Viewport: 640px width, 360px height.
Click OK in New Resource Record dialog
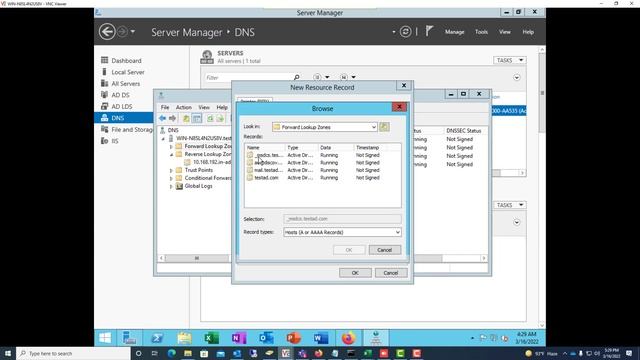click(355, 273)
